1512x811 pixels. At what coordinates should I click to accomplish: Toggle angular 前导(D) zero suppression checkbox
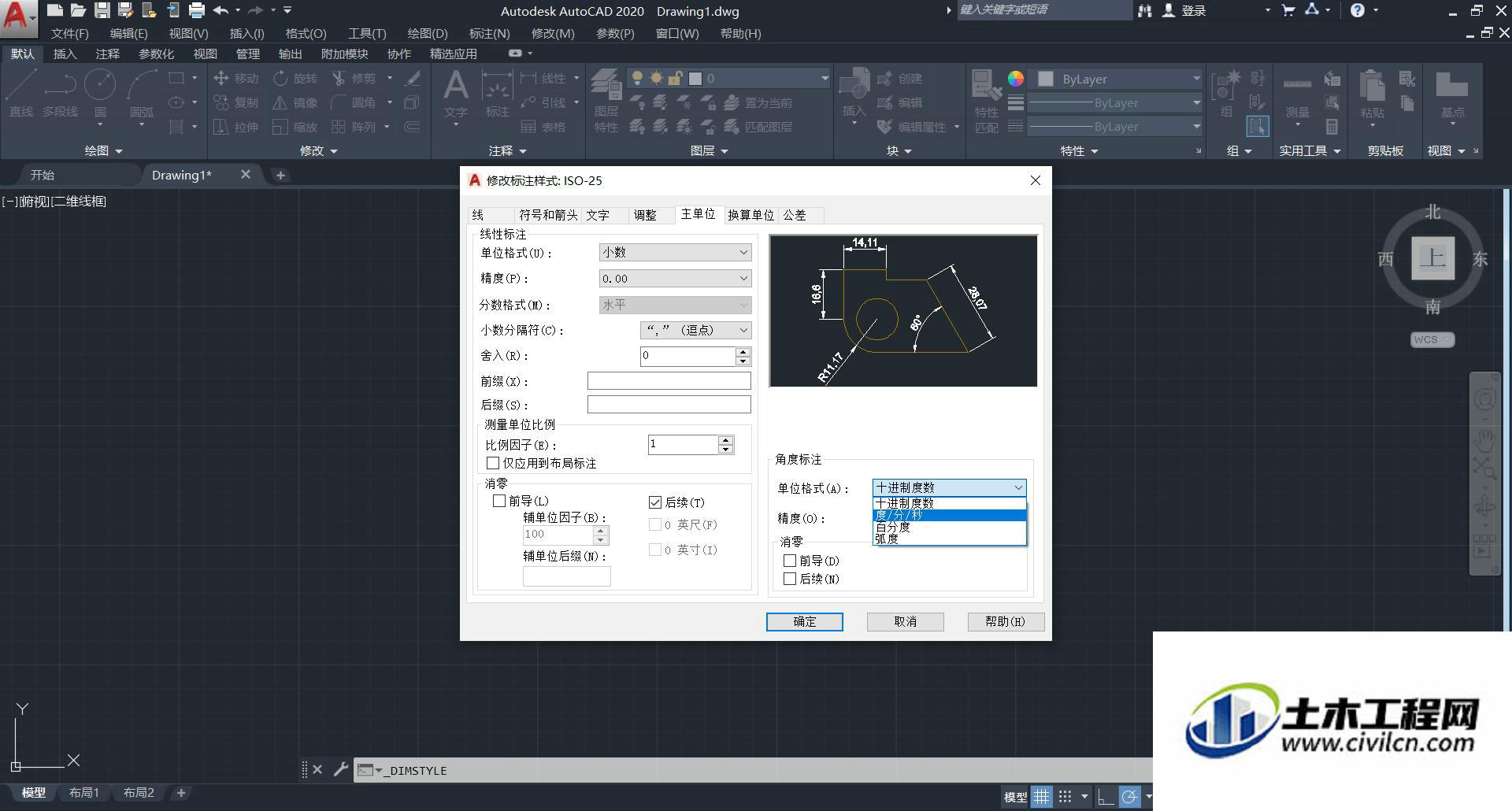click(x=790, y=561)
